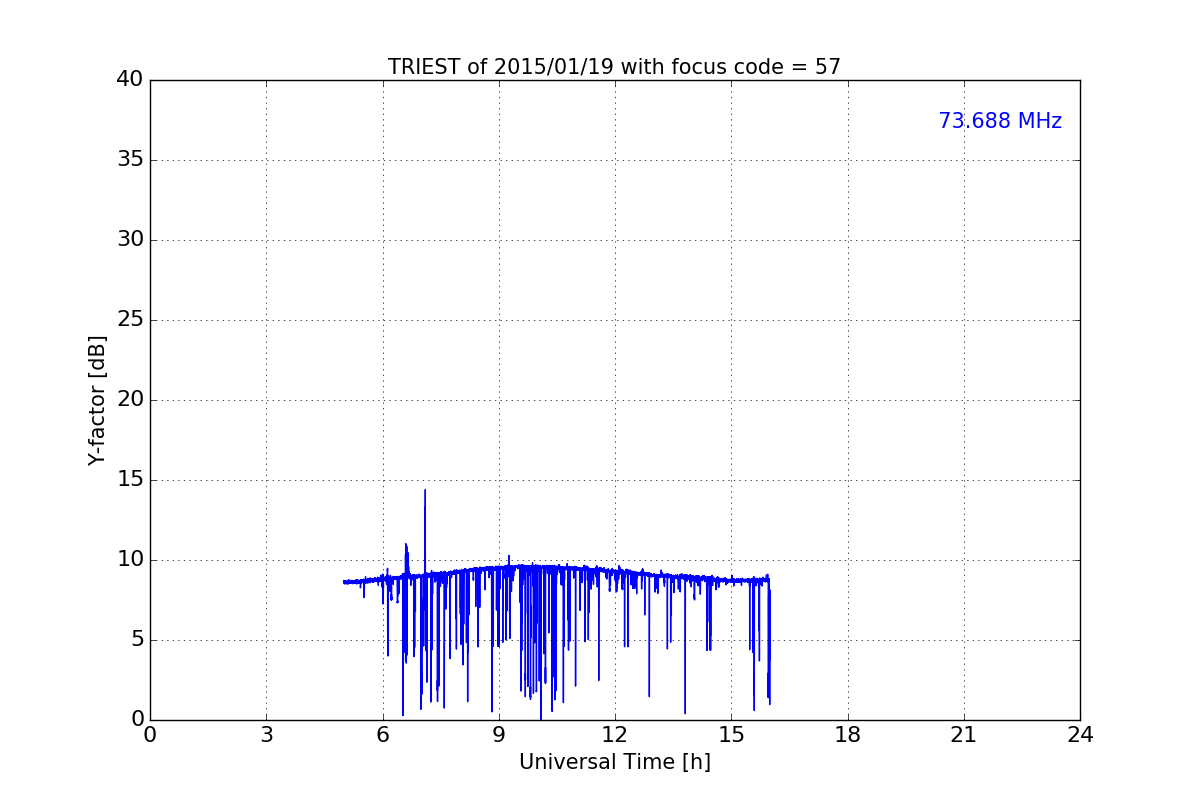Click the y-axis tick label '40'
This screenshot has height=800, width=1200.
click(130, 80)
